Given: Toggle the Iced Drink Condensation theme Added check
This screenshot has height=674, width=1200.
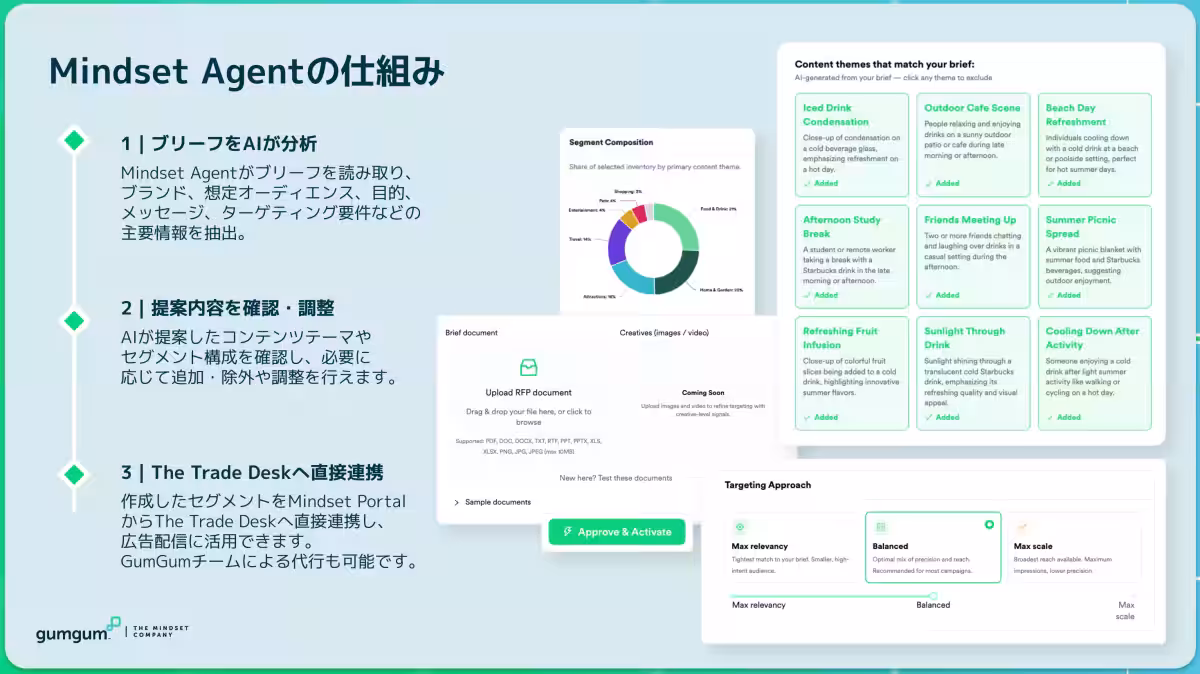Looking at the screenshot, I should click(821, 183).
